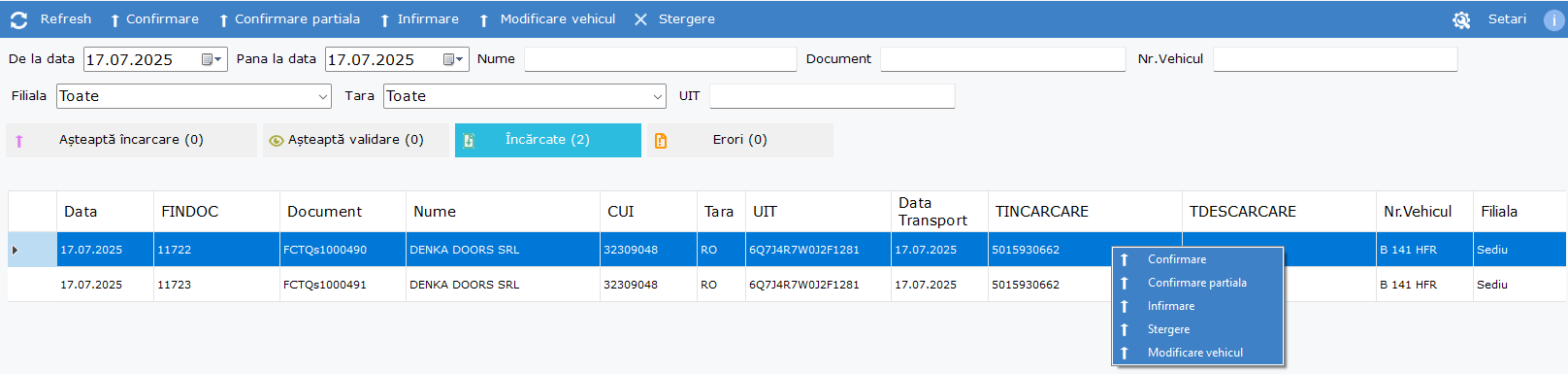The image size is (1568, 374).
Task: Open Setari via the gear icon
Action: [1461, 19]
